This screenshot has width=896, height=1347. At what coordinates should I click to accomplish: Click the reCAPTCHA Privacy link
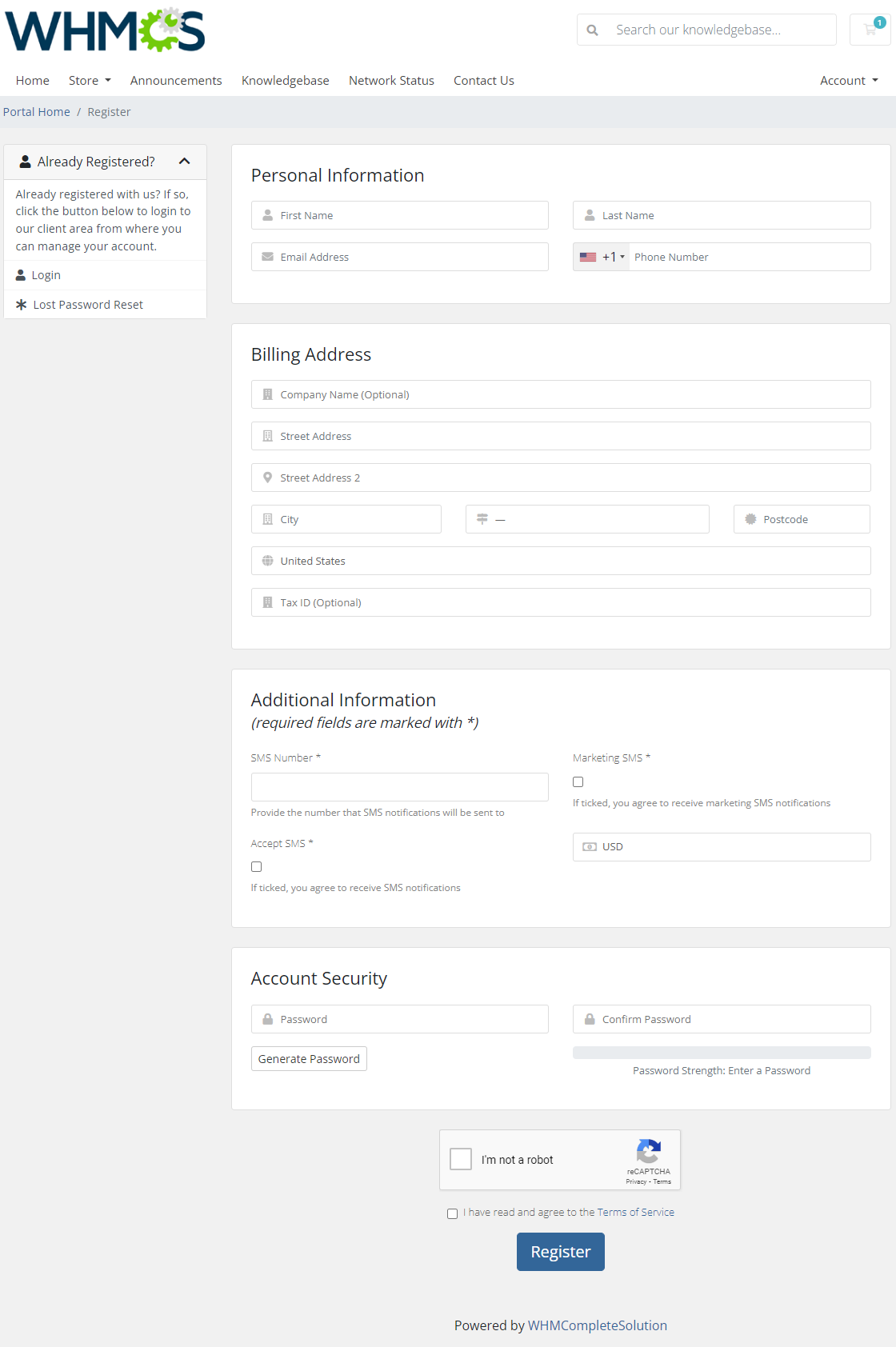(x=636, y=1181)
